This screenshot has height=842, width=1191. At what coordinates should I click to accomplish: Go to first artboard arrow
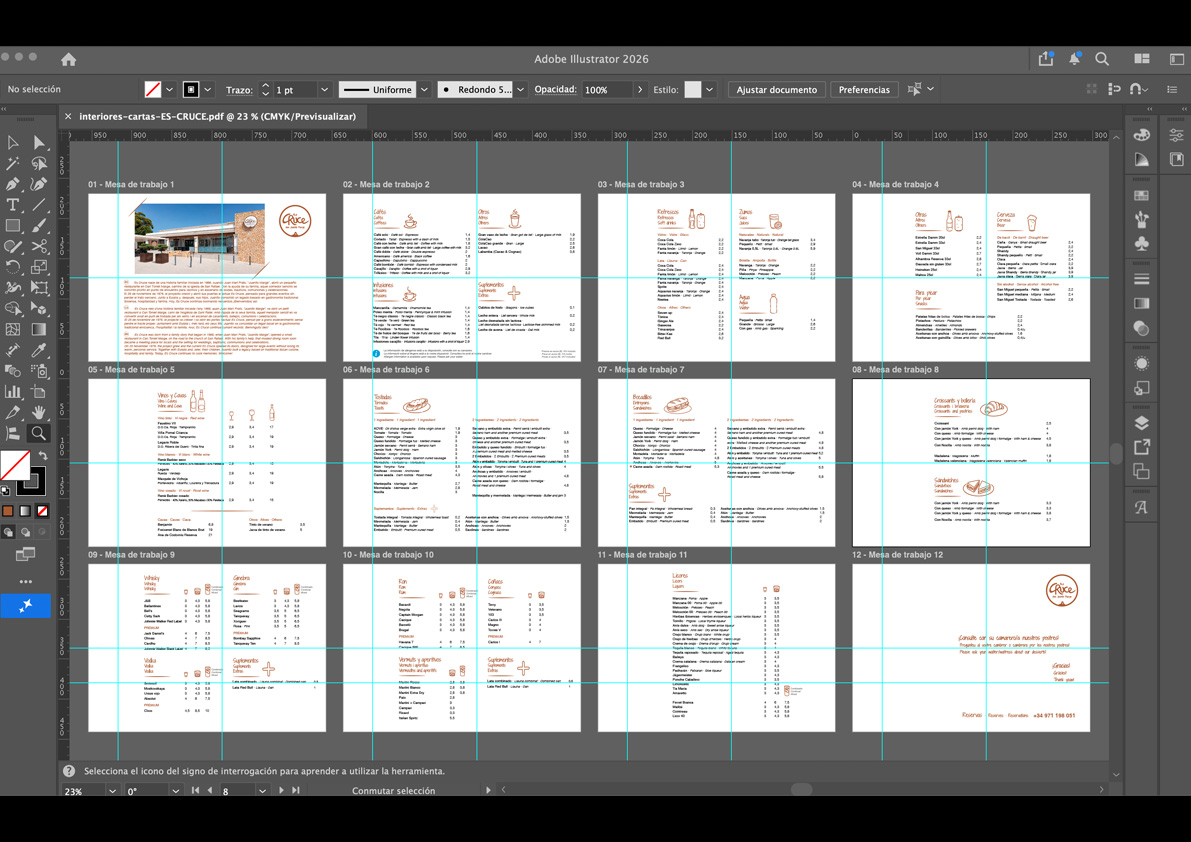tap(195, 790)
